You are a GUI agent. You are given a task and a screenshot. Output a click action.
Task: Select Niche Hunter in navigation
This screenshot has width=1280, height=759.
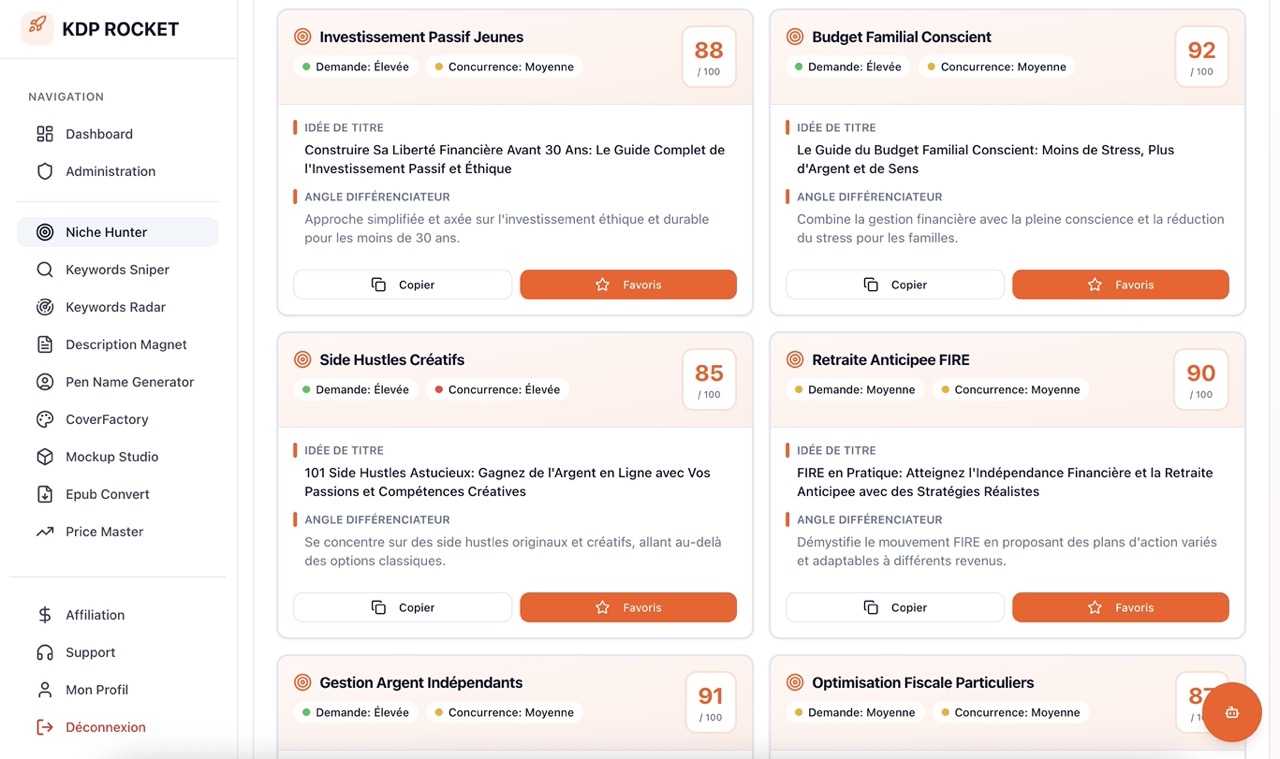tap(106, 232)
